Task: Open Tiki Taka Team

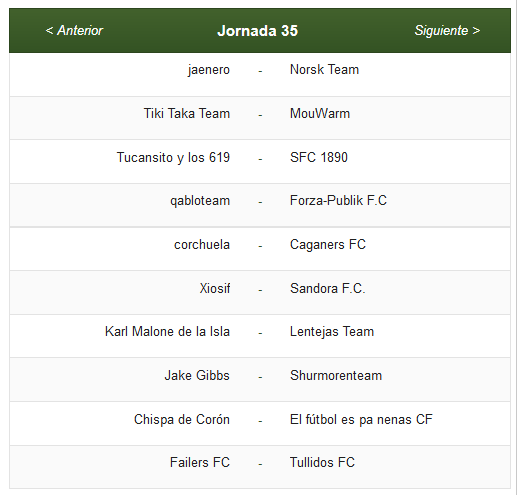Action: coord(187,114)
